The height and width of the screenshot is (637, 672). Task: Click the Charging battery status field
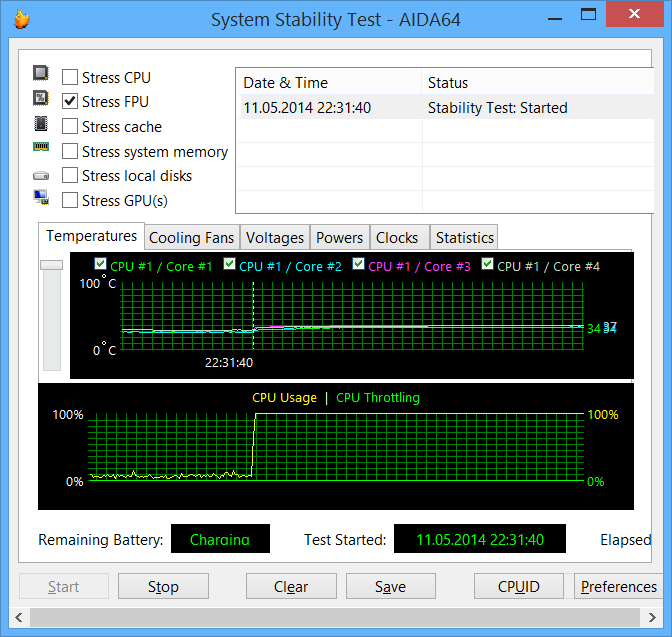[220, 538]
